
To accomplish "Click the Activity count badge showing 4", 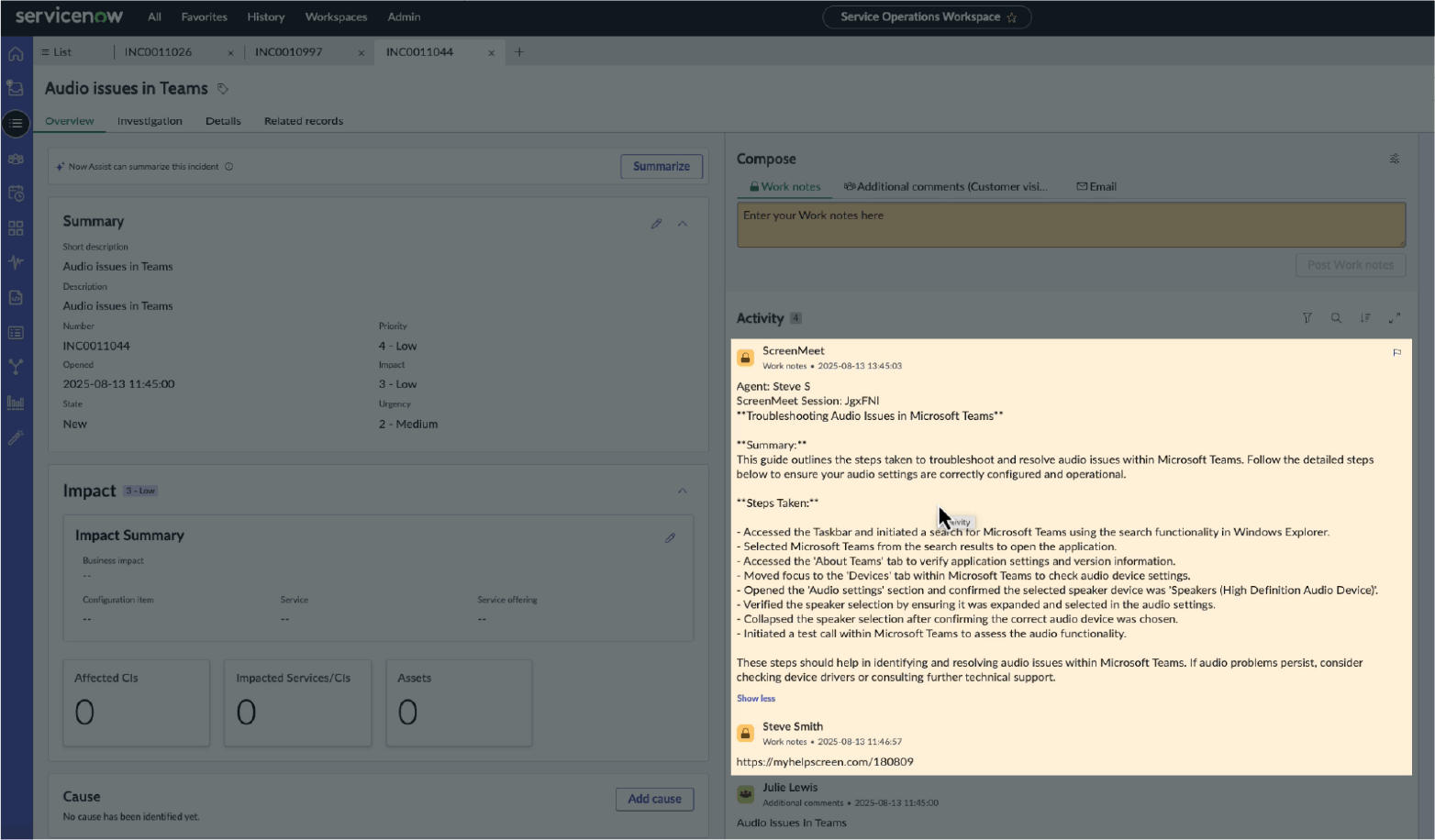I will 795,318.
